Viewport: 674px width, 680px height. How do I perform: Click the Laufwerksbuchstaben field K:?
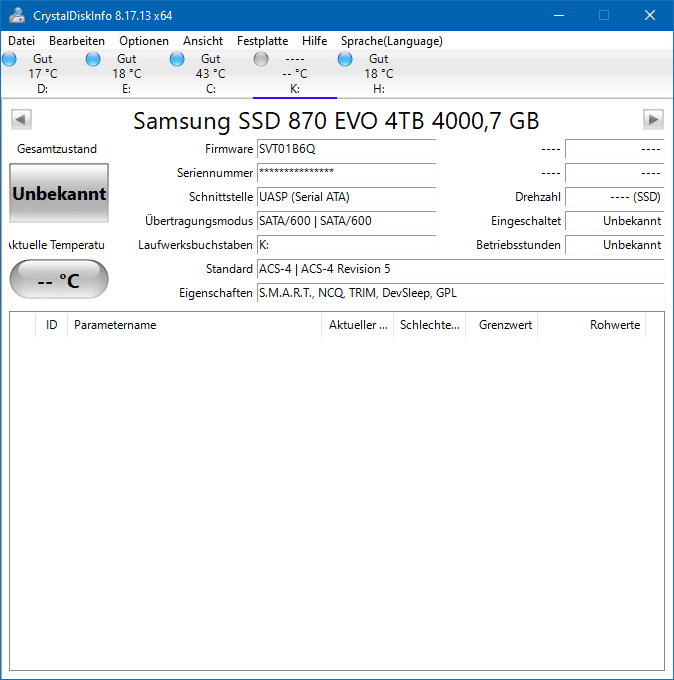coord(347,245)
